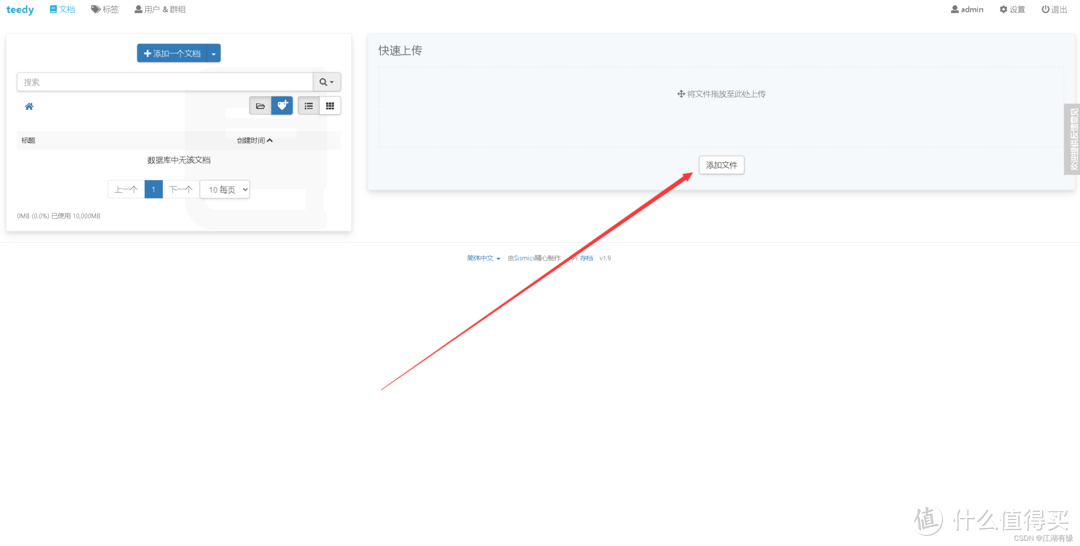Click the home breadcrumb icon

29,106
